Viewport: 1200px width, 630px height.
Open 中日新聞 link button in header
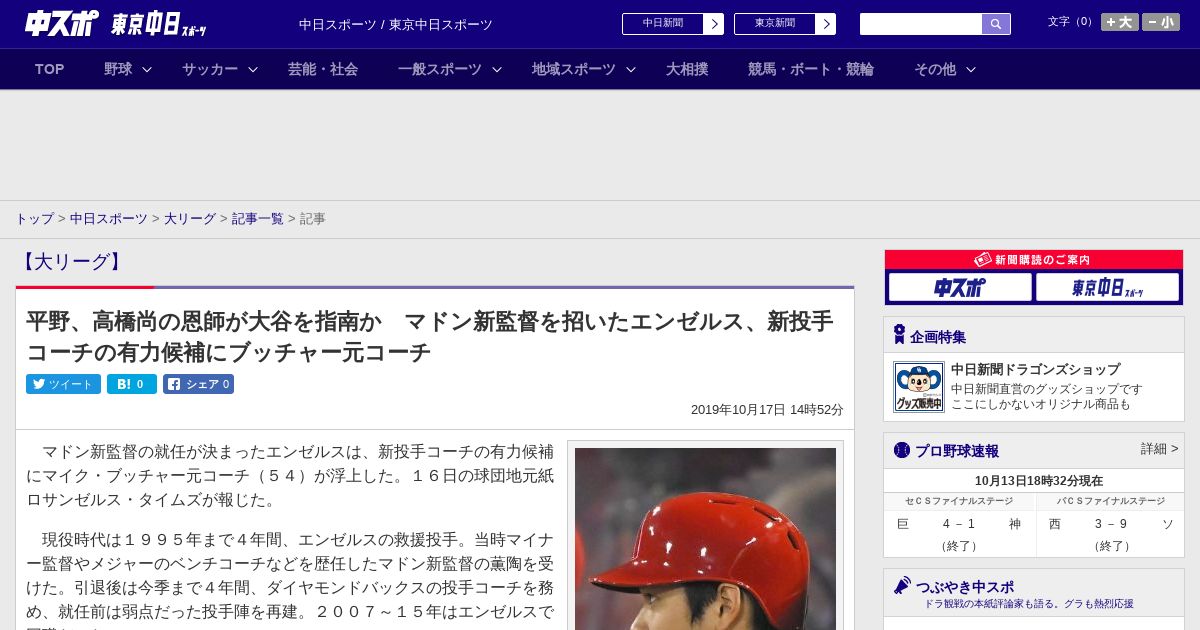click(x=662, y=24)
